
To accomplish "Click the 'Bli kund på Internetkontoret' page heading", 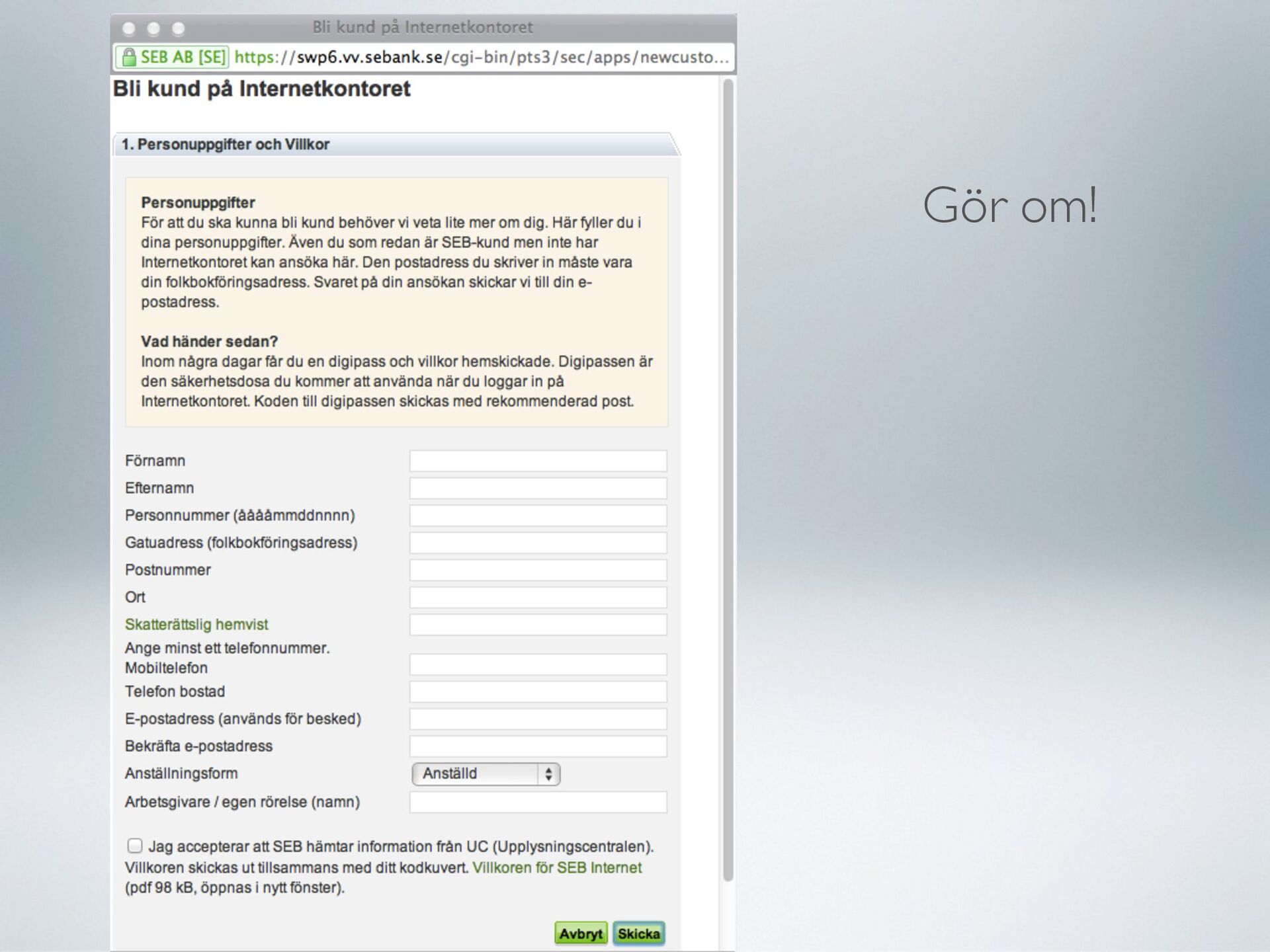I will (262, 89).
